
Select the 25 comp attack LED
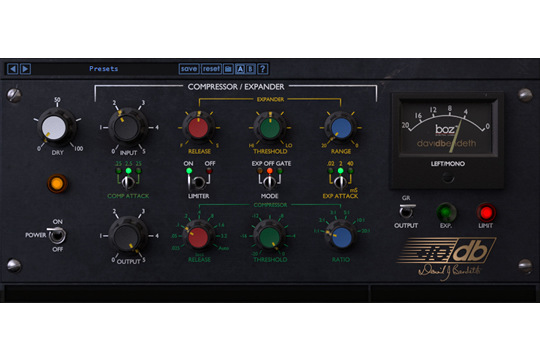point(138,171)
